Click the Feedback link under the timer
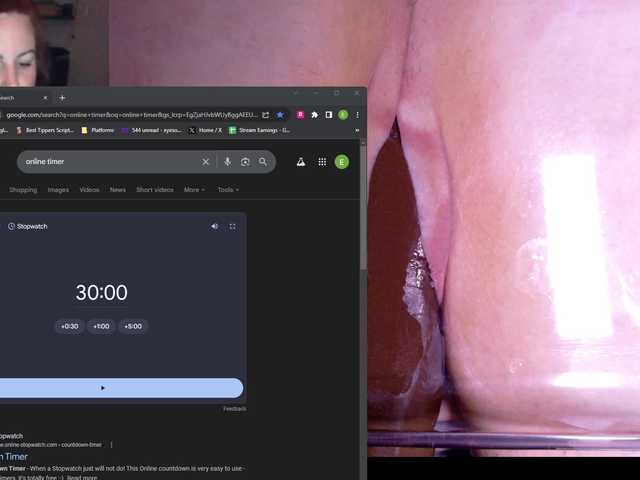Image resolution: width=640 pixels, height=480 pixels. click(235, 409)
